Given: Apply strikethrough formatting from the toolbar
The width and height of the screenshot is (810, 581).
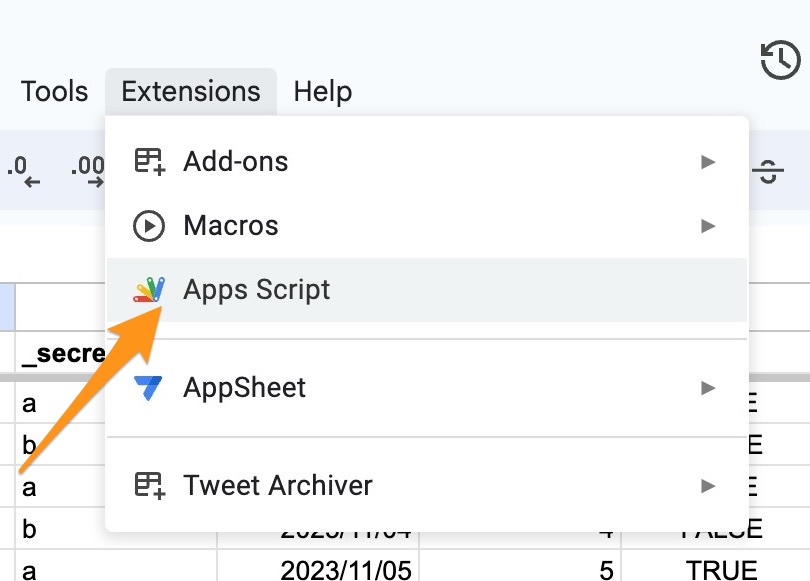Looking at the screenshot, I should pos(767,170).
